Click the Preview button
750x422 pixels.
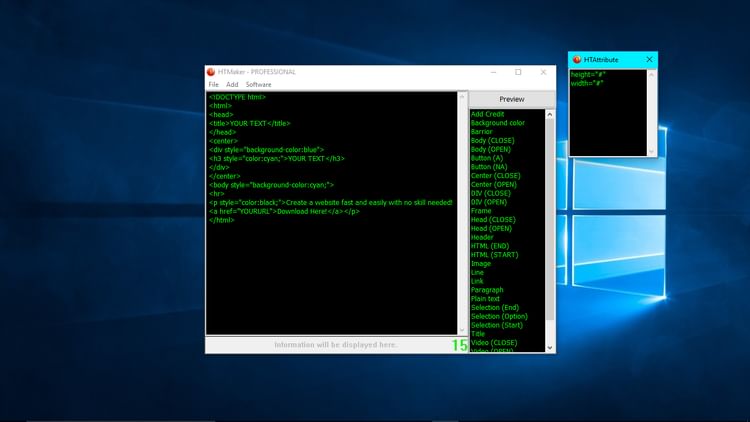click(511, 99)
